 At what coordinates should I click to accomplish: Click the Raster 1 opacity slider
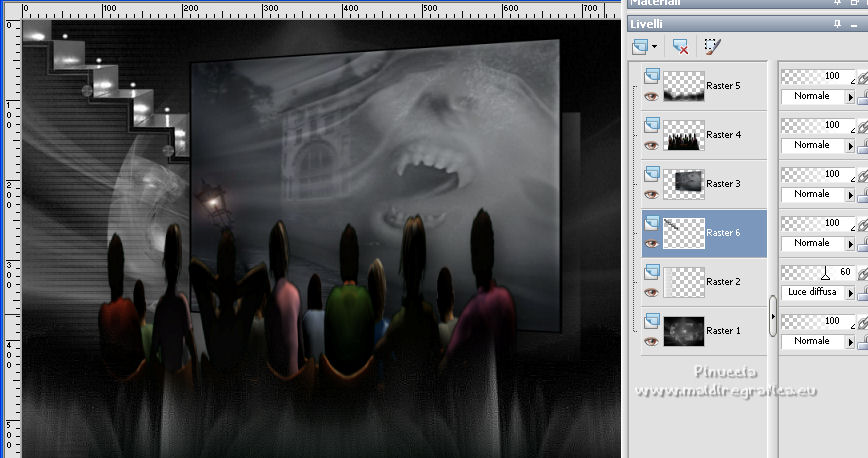click(x=818, y=321)
